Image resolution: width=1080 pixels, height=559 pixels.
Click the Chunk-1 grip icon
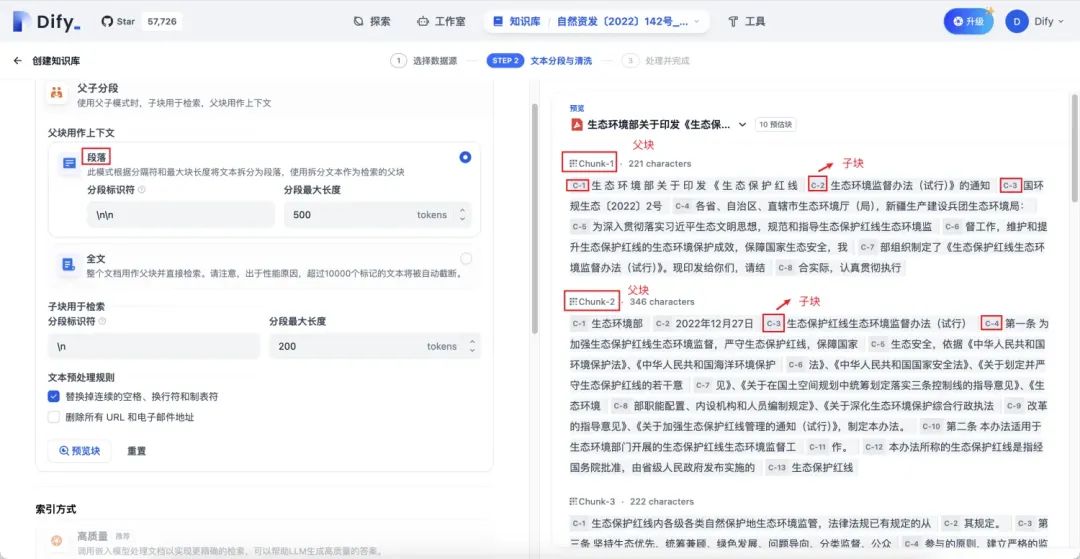coord(573,164)
